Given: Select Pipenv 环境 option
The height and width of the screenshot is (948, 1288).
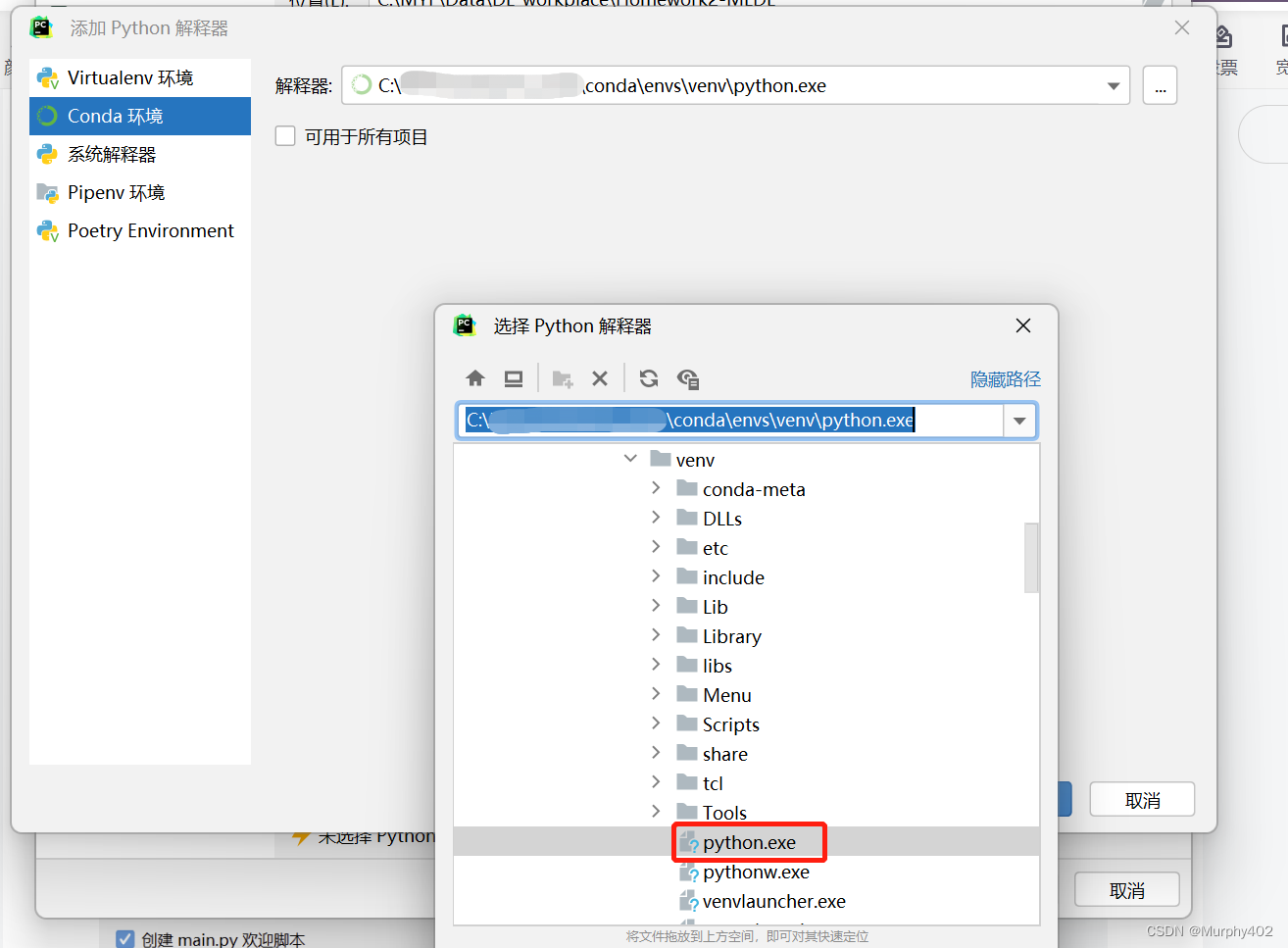Looking at the screenshot, I should (x=140, y=192).
